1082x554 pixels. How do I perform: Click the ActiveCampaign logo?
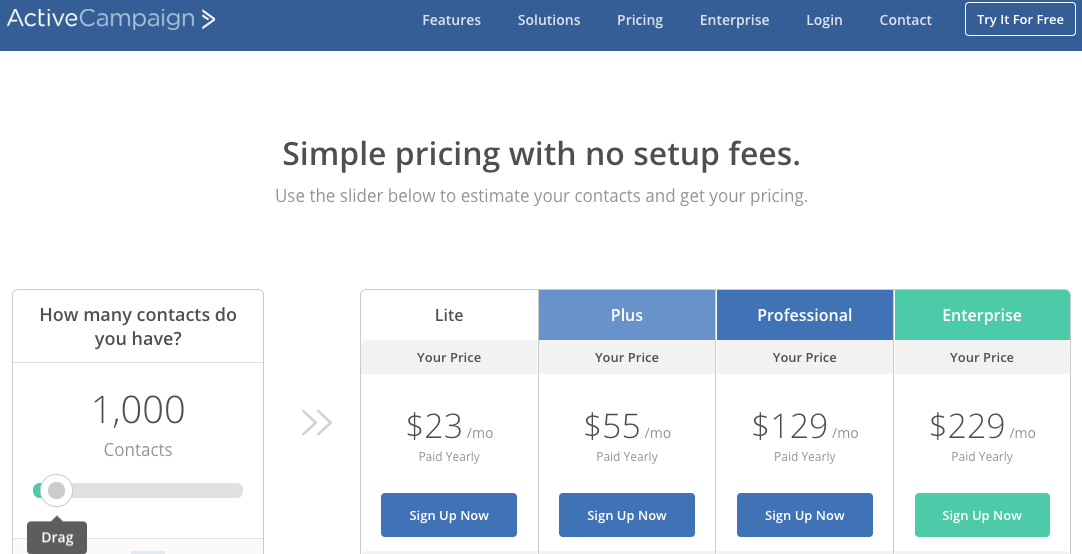point(111,19)
